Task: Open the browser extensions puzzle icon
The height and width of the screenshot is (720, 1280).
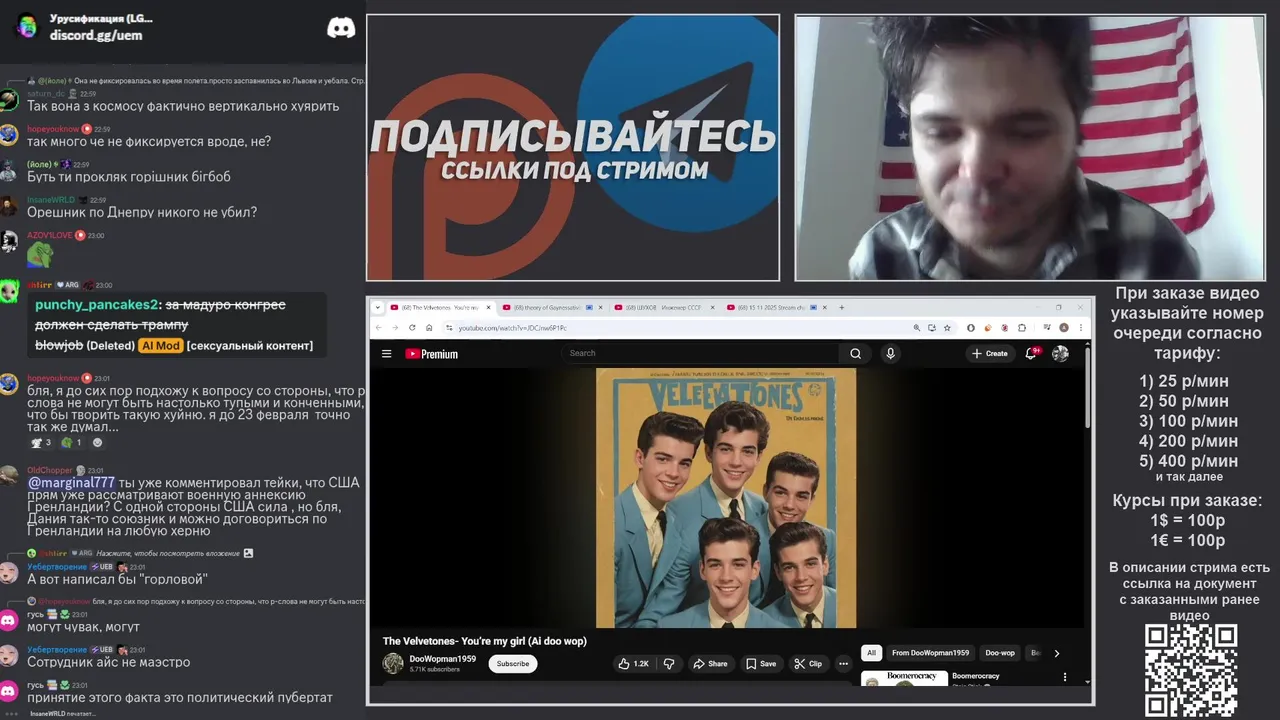Action: pos(1021,328)
